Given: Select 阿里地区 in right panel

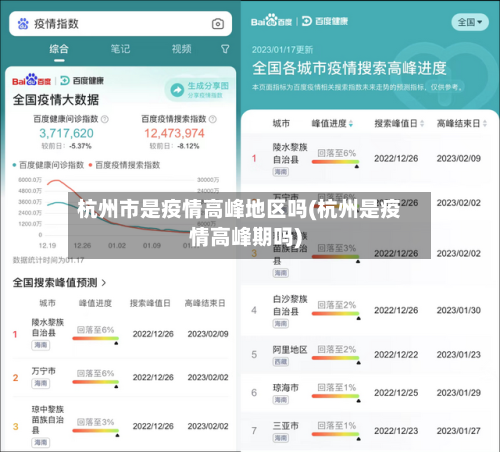Looking at the screenshot, I should [369, 355].
